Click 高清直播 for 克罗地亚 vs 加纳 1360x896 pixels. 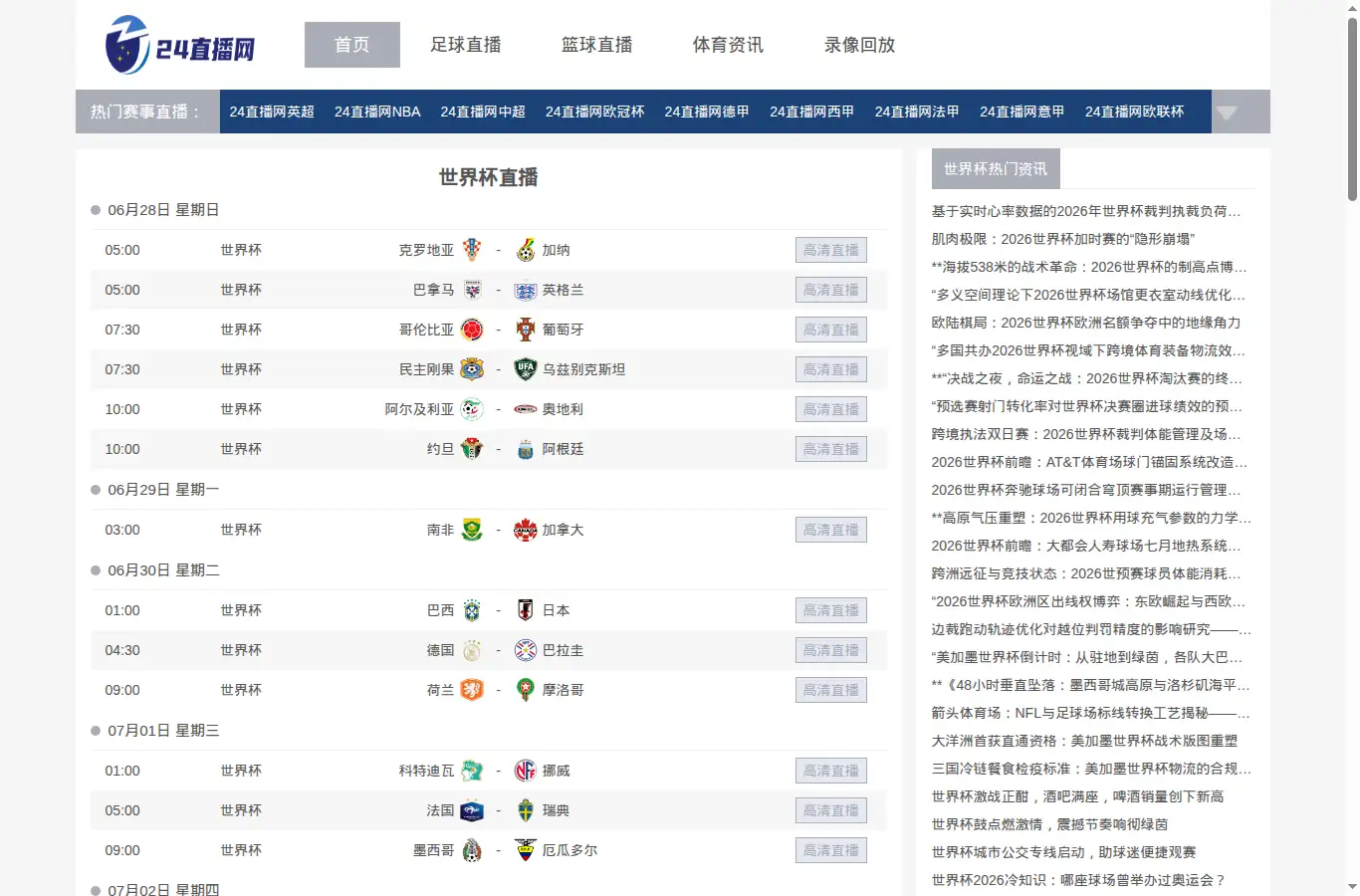[831, 250]
